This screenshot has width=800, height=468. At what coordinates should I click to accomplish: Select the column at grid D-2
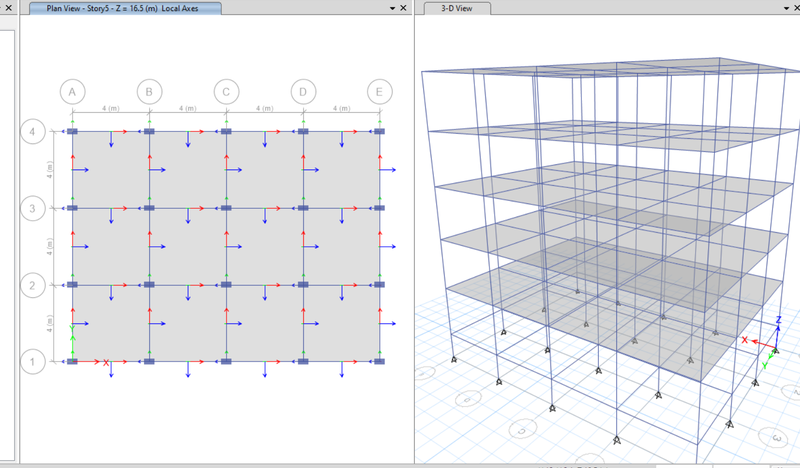coord(303,285)
